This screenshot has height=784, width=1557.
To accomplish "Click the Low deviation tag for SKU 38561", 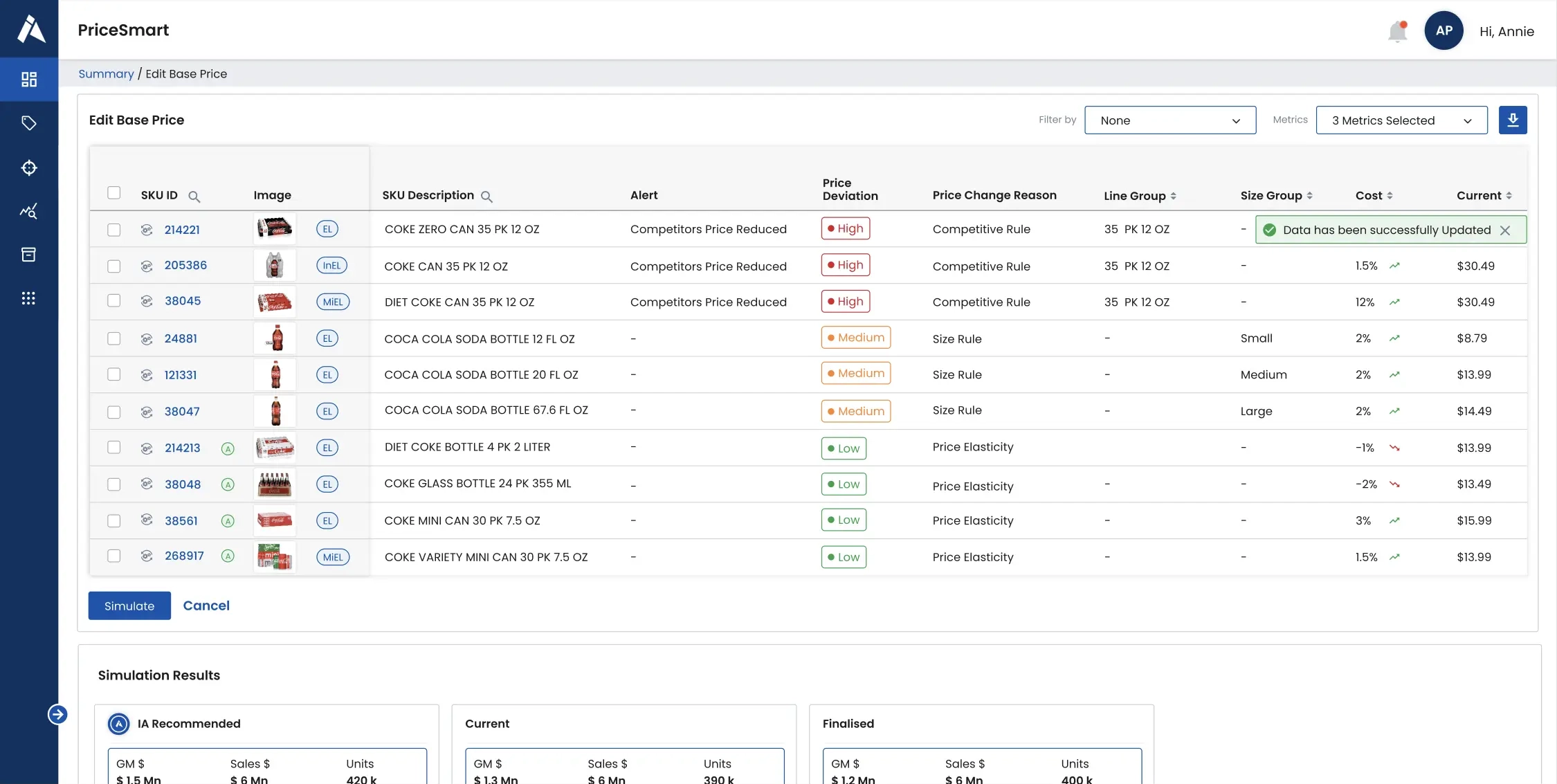I will tap(844, 520).
